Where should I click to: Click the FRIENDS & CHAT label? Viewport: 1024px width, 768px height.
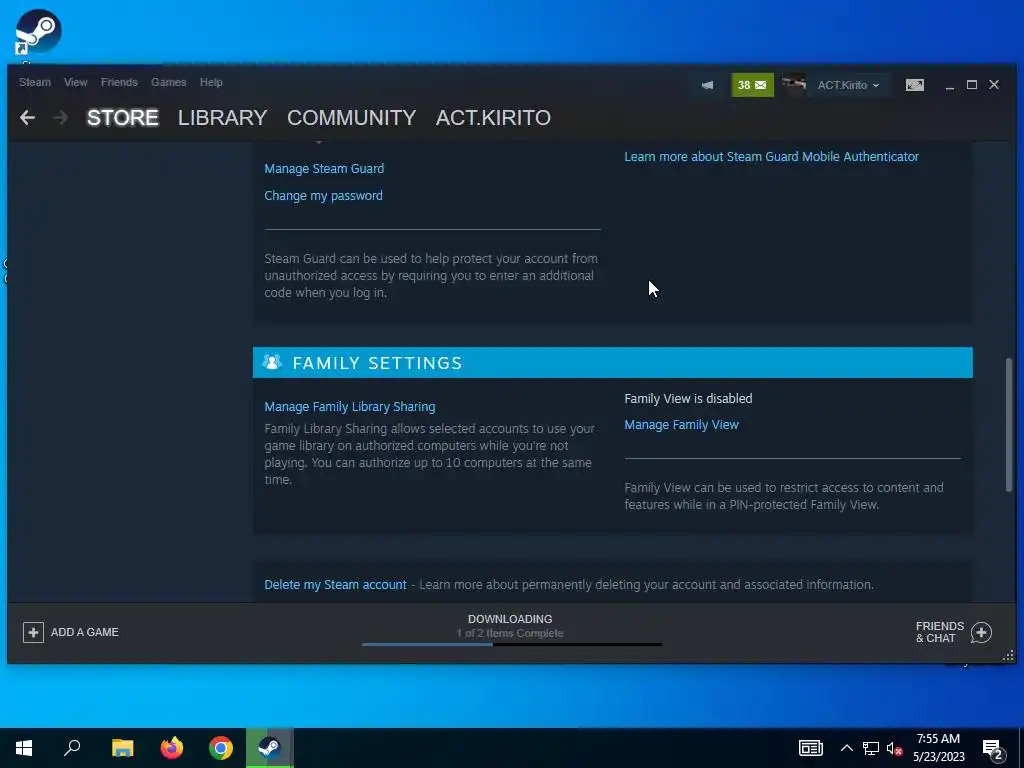tap(940, 632)
